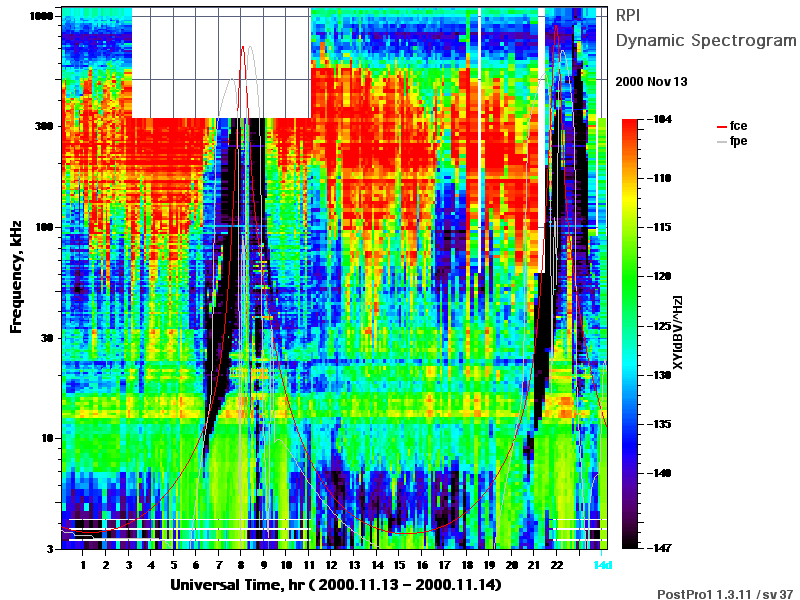Click the 1000 kHz frequency tick label
The image size is (800, 600).
[41, 16]
